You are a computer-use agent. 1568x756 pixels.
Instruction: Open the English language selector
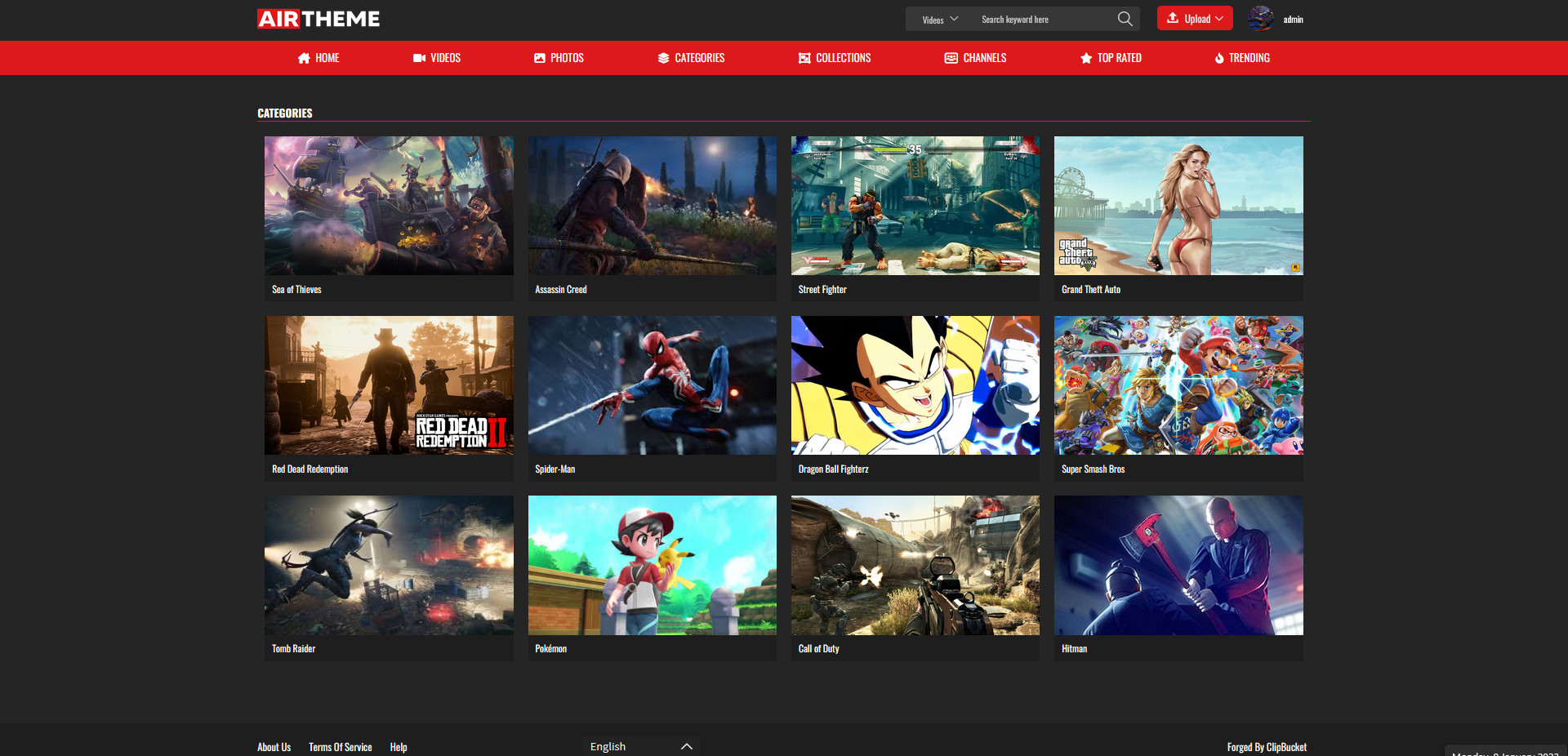[641, 746]
